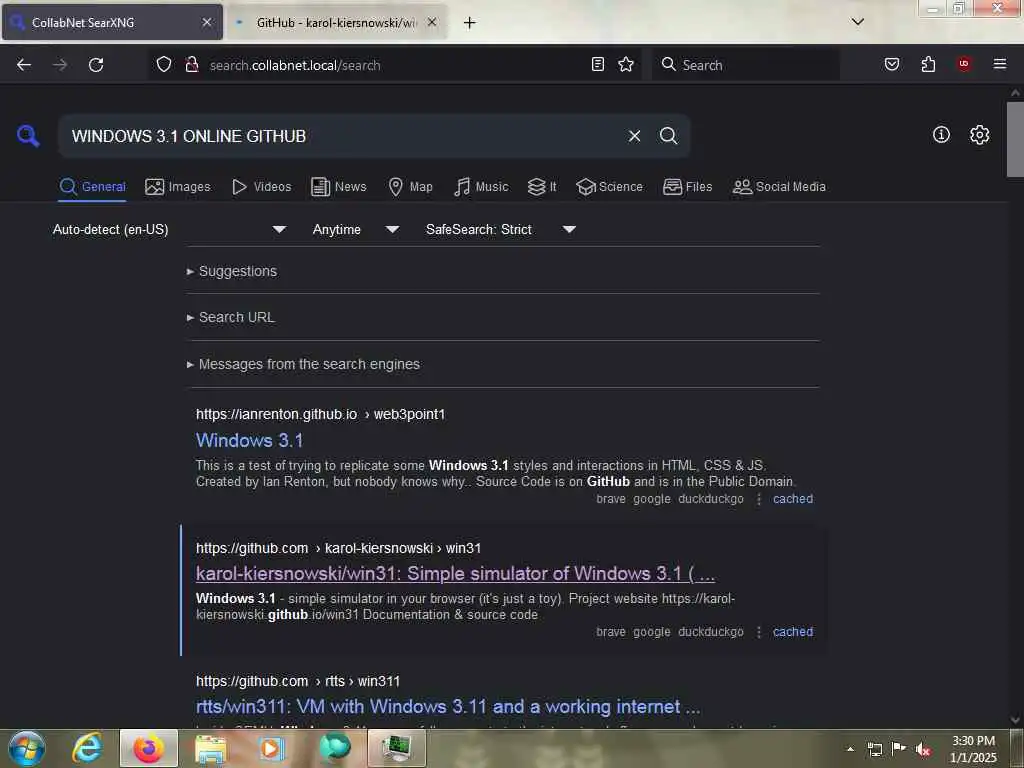Reload the current page
Image resolution: width=1024 pixels, height=768 pixels.
point(96,65)
